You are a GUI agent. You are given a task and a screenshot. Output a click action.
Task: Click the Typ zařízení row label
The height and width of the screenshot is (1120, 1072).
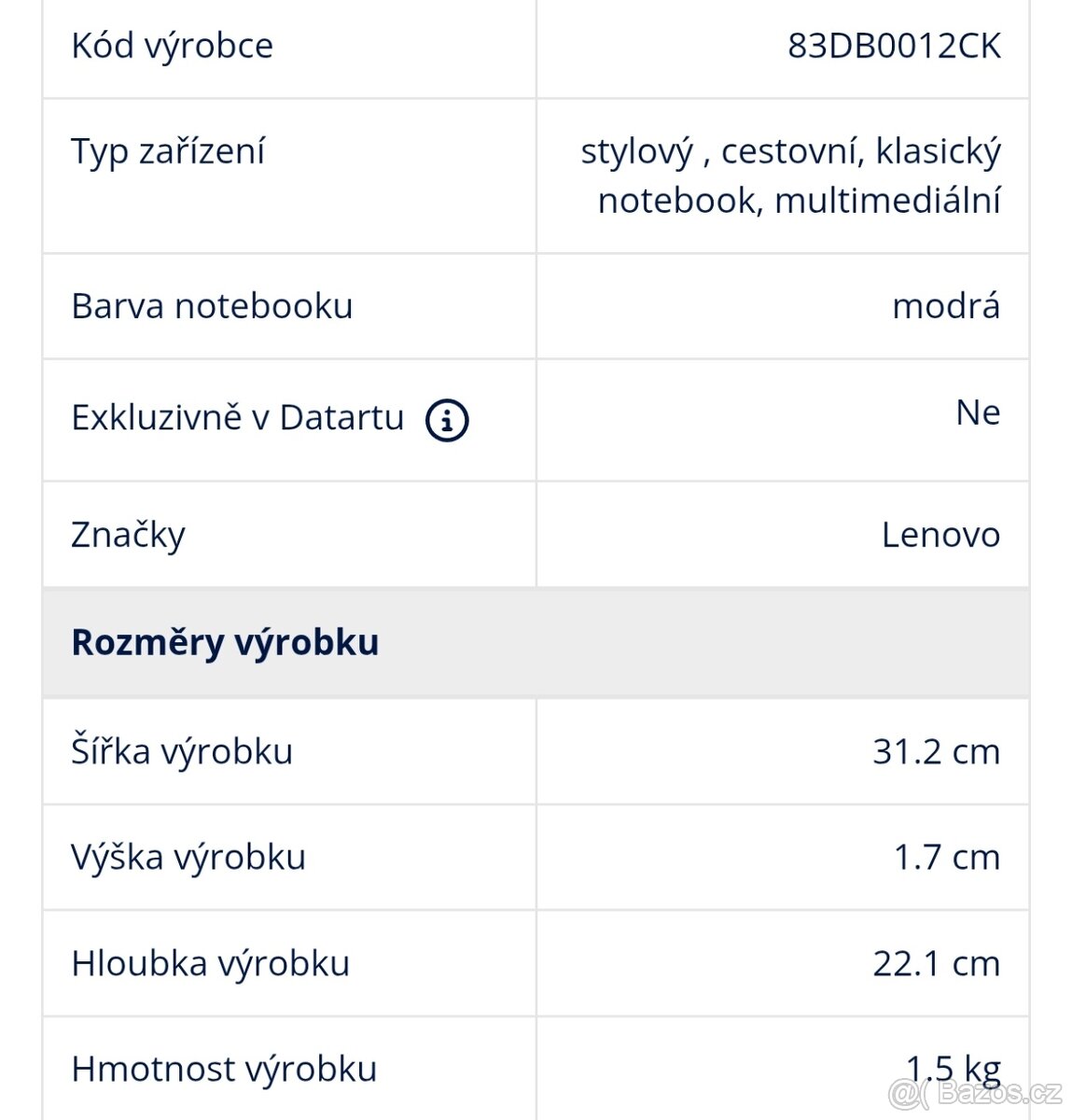coord(168,151)
